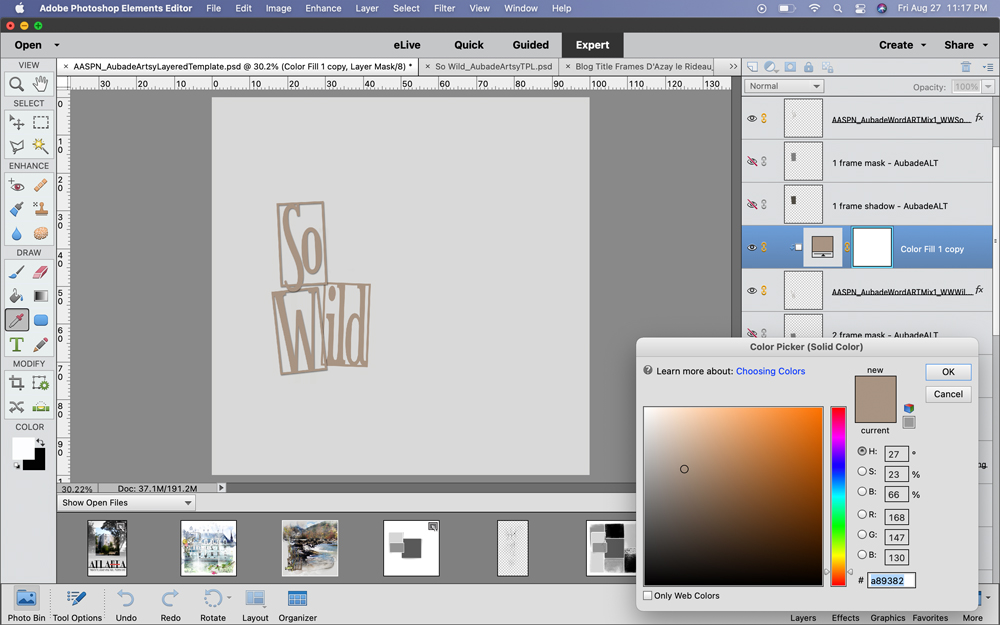
Task: Expand the Create dropdown arrow
Action: (923, 45)
